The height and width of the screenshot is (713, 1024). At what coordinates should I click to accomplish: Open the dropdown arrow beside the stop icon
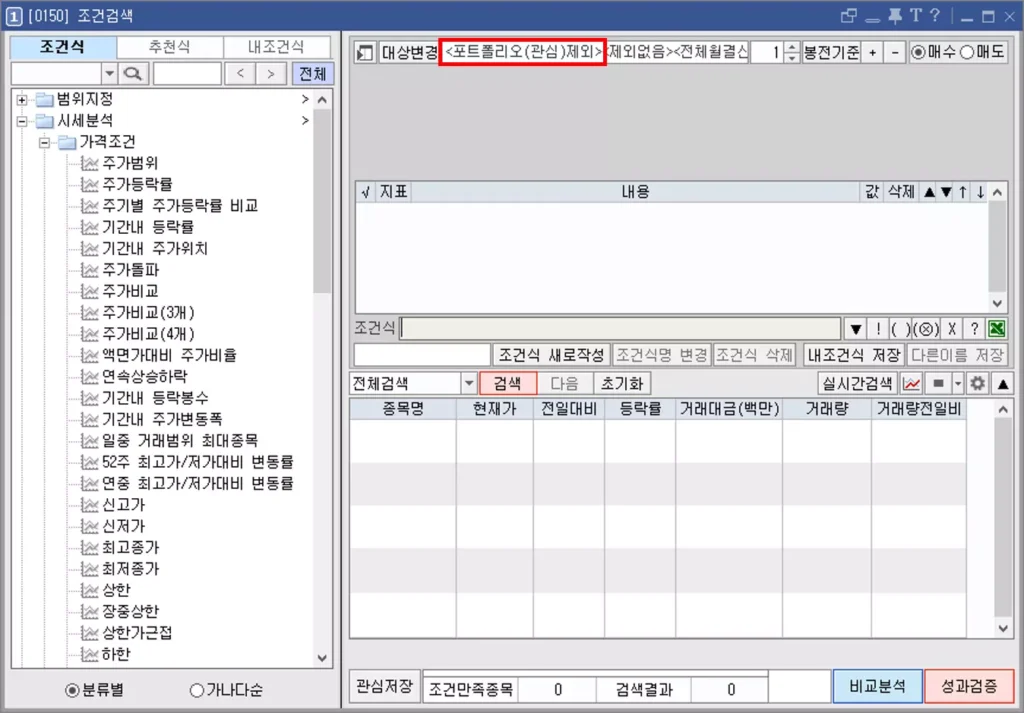coord(957,383)
